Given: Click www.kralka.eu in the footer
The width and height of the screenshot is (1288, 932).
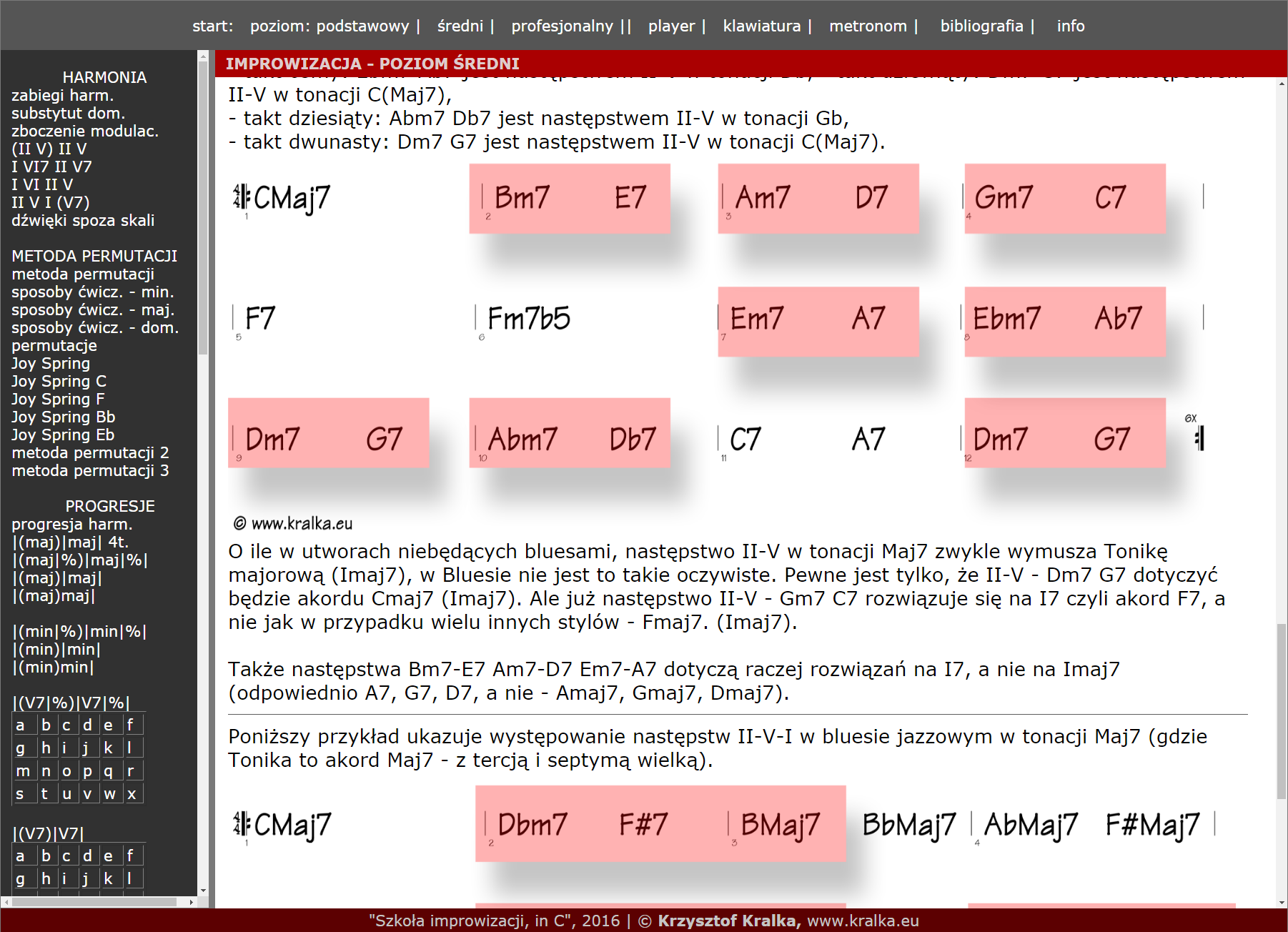Looking at the screenshot, I should [x=863, y=921].
